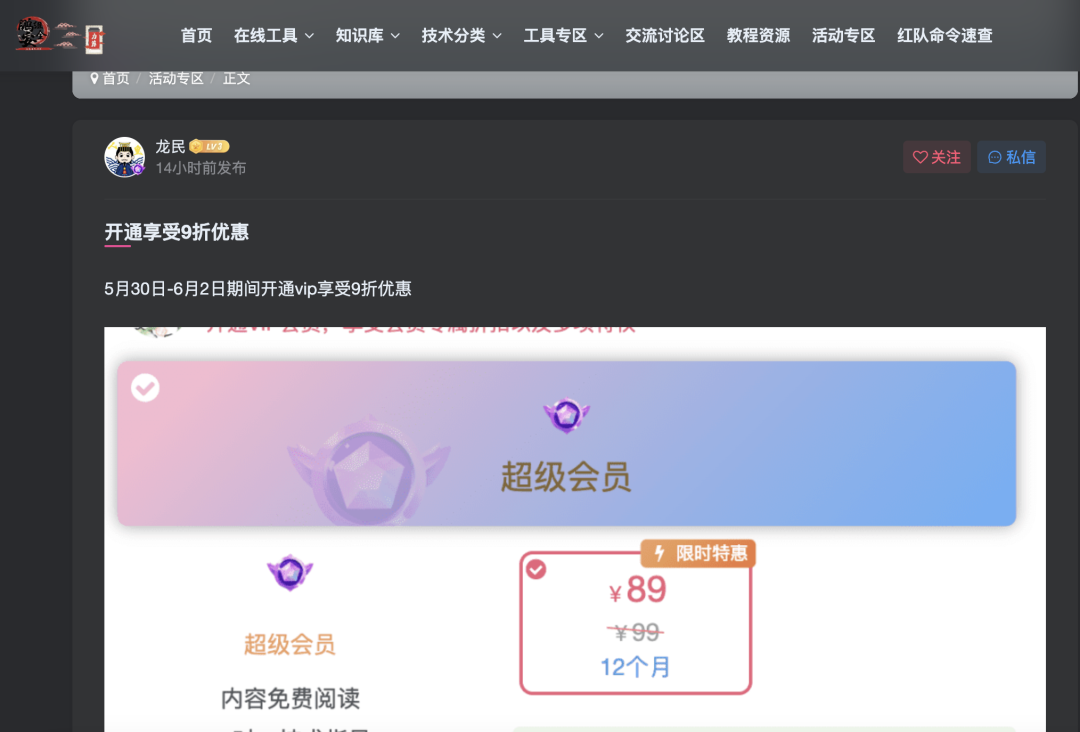Click the small VIP gem icon above 超级会员 banner text
Image resolution: width=1080 pixels, height=732 pixels.
[x=566, y=415]
